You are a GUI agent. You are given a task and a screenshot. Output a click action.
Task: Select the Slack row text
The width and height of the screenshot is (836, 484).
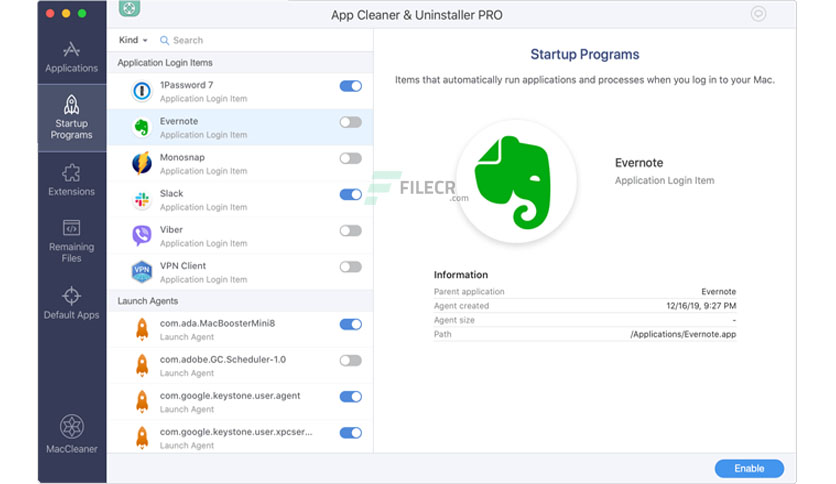[x=171, y=193]
